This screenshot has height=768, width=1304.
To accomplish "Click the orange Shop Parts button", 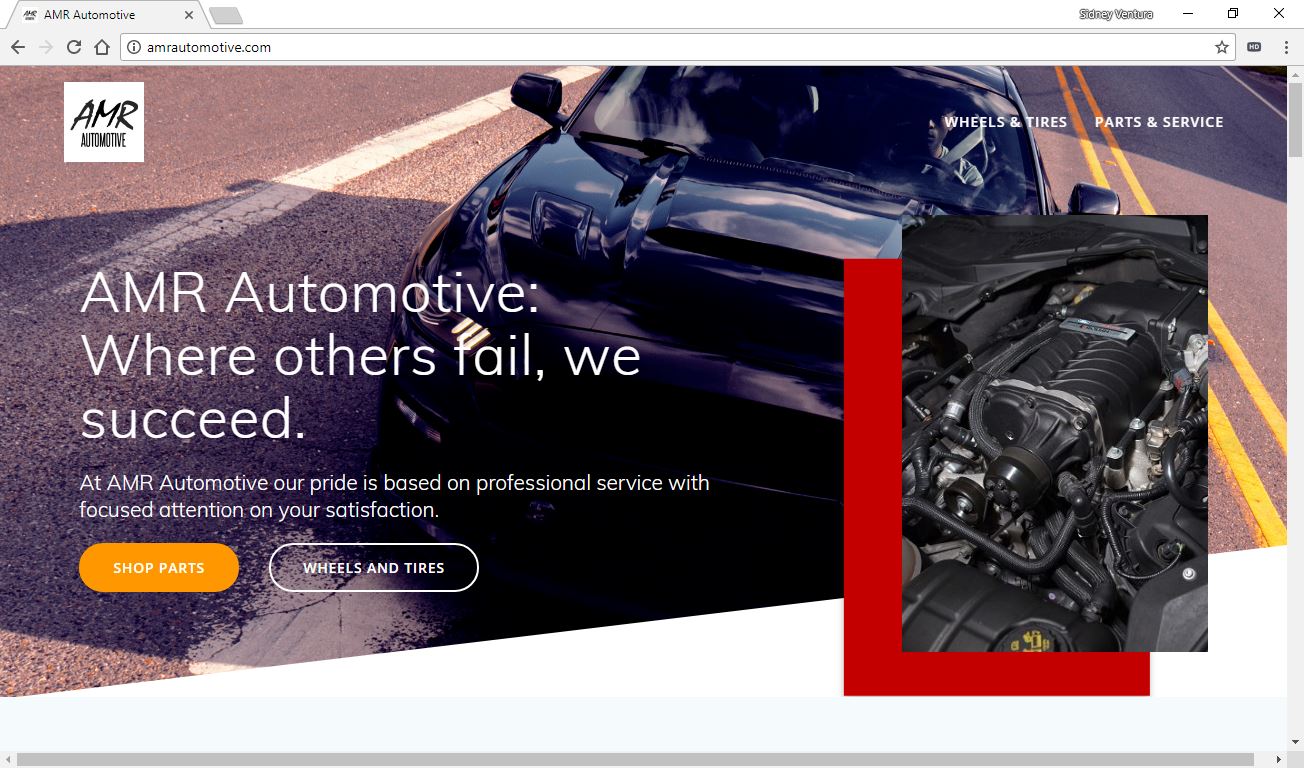I will [159, 568].
